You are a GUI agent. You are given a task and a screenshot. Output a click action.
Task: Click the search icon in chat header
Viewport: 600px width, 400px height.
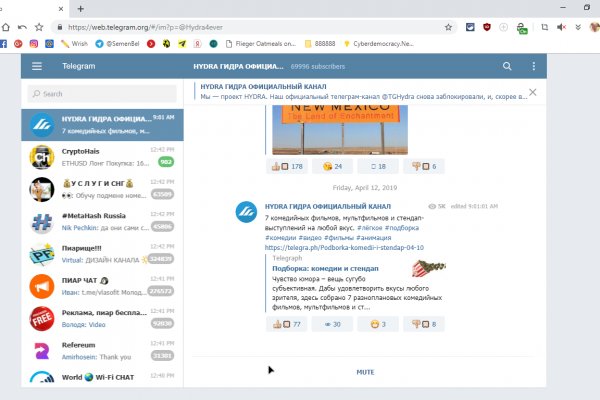coord(507,66)
